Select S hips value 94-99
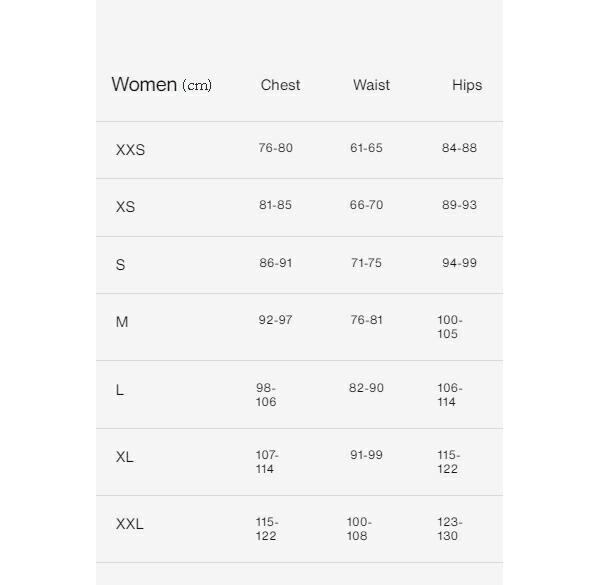The height and width of the screenshot is (585, 600). (x=459, y=263)
